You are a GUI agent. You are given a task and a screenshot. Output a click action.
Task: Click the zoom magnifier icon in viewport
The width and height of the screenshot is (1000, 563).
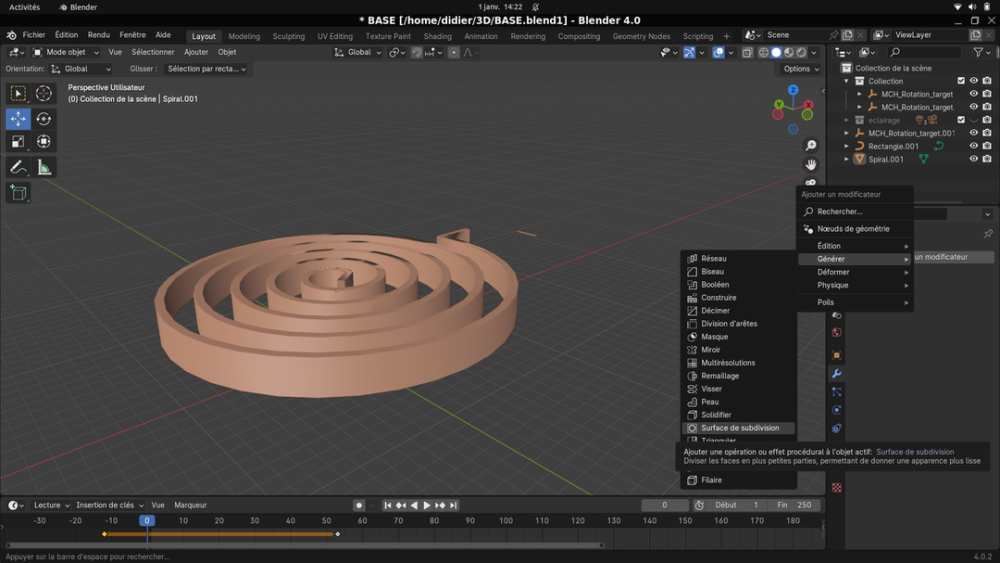click(811, 146)
